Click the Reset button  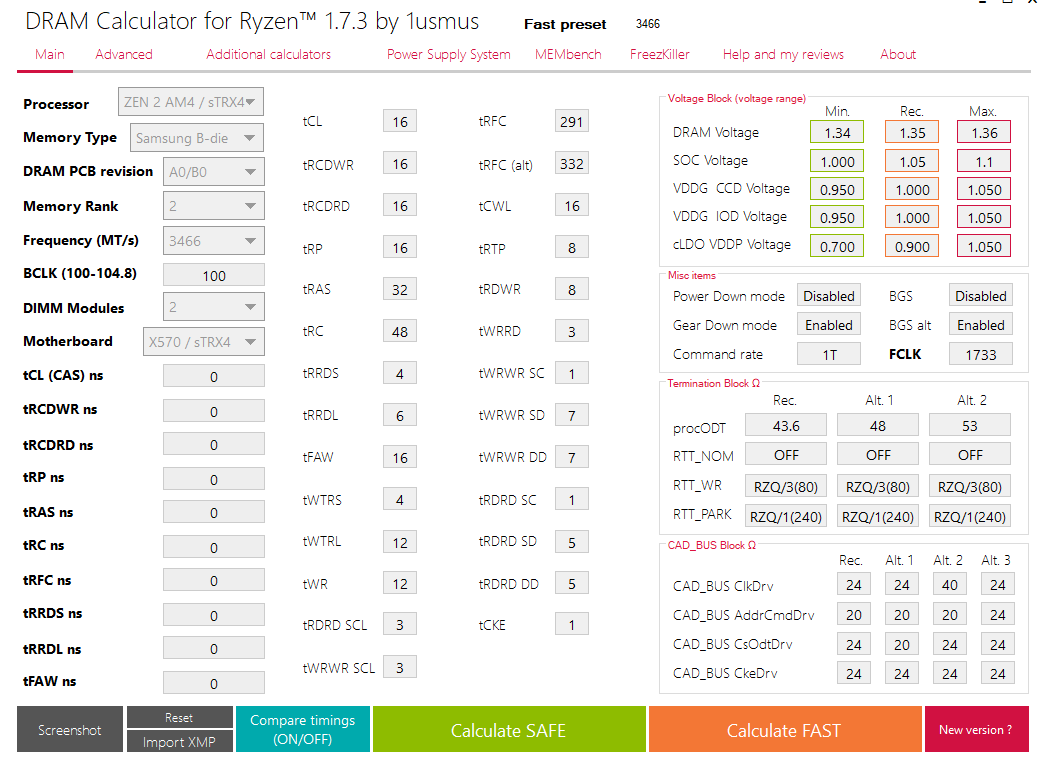tap(179, 717)
